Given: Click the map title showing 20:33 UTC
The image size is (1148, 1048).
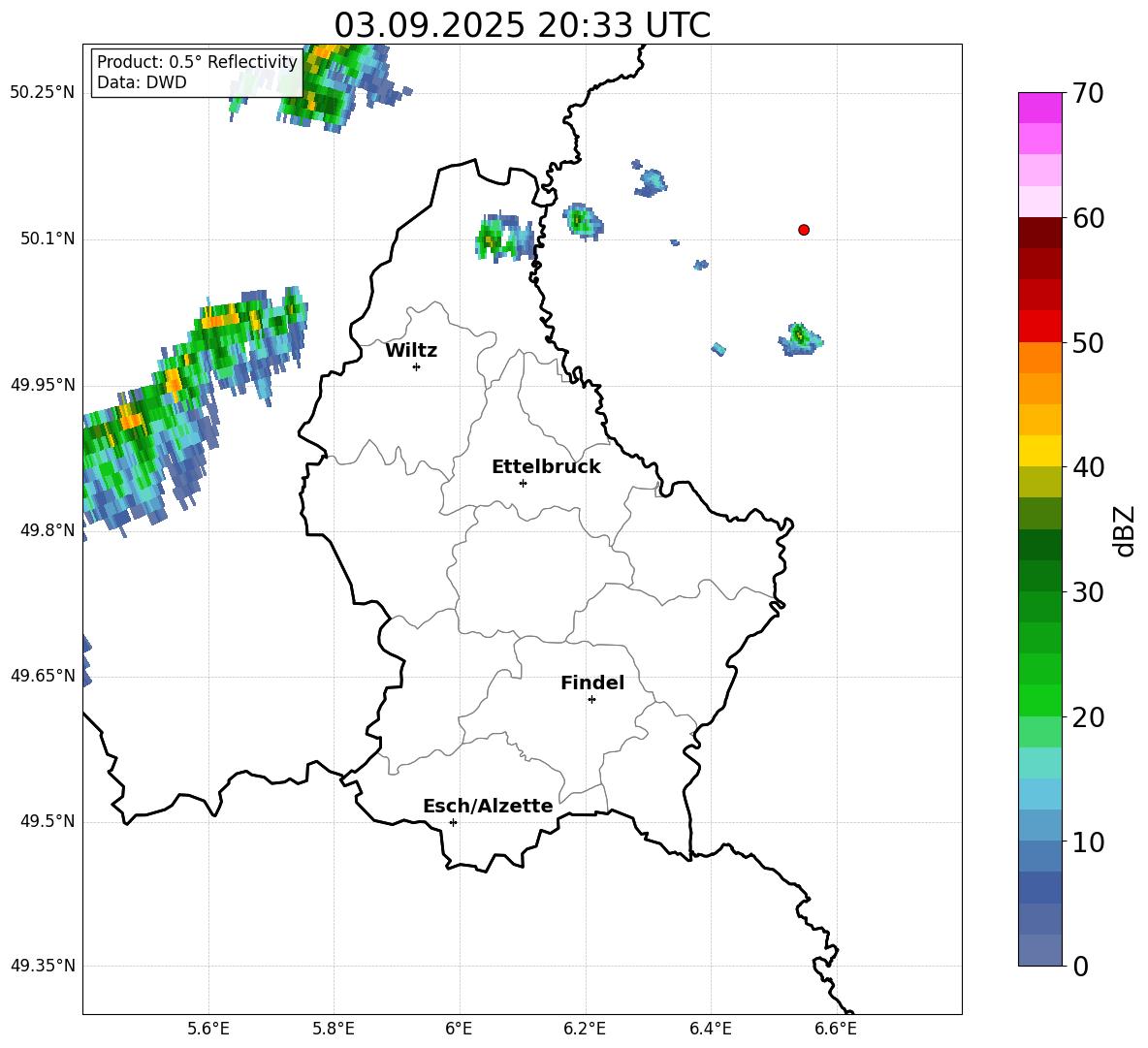Looking at the screenshot, I should pyautogui.click(x=522, y=25).
